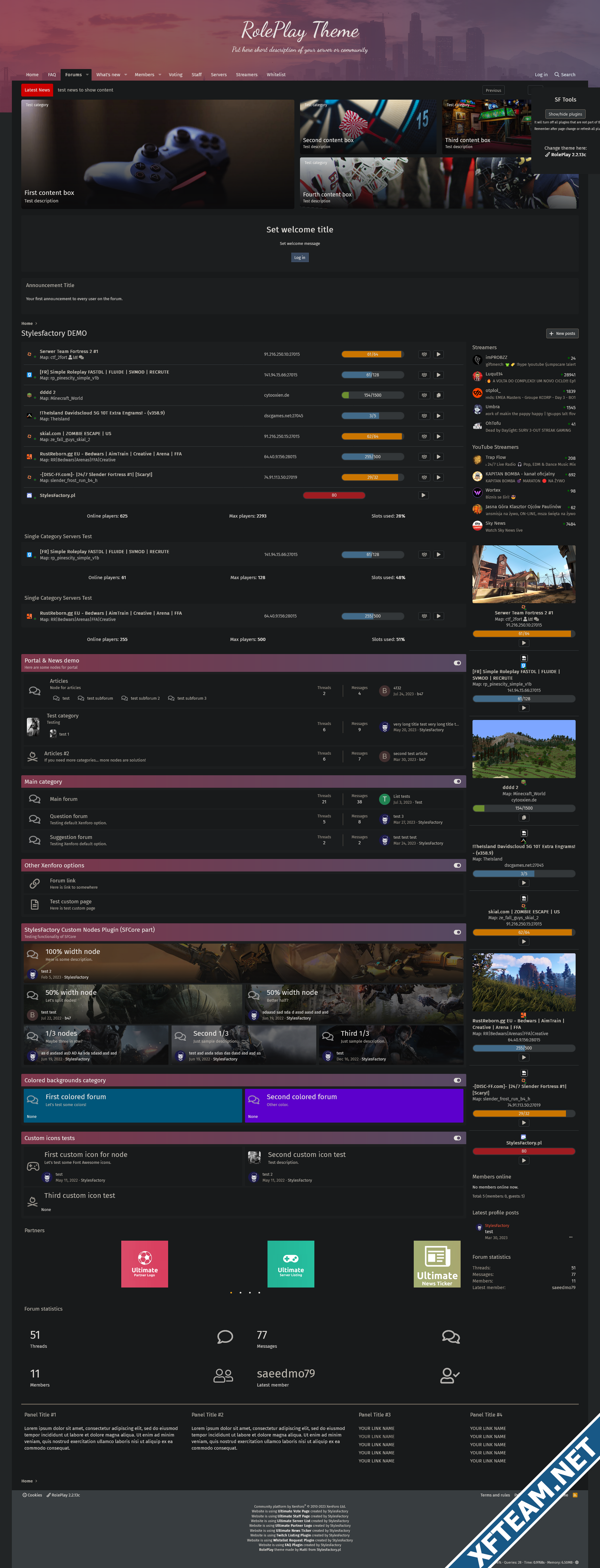Image resolution: width=600 pixels, height=1568 pixels.
Task: Click the Question forum node icon
Action: click(35, 819)
